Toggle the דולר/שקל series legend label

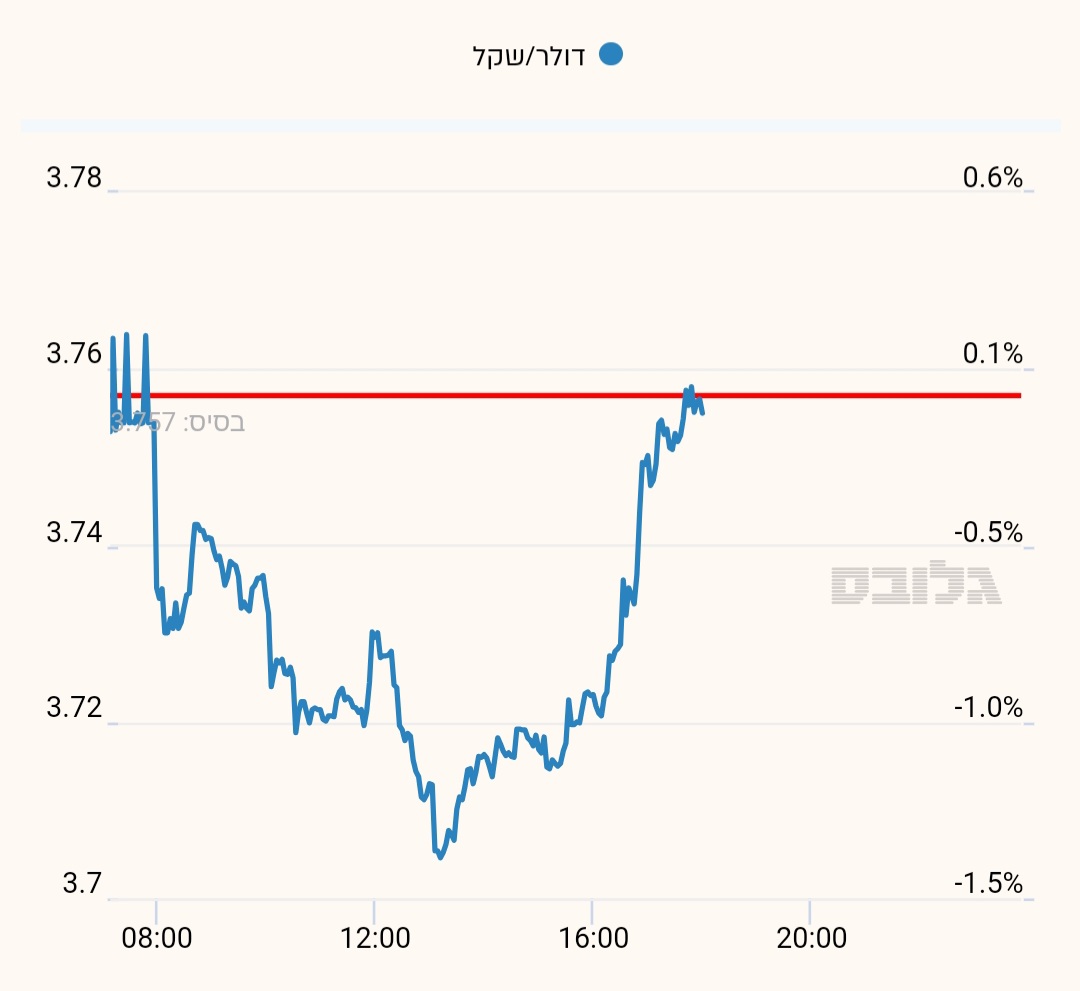click(529, 56)
